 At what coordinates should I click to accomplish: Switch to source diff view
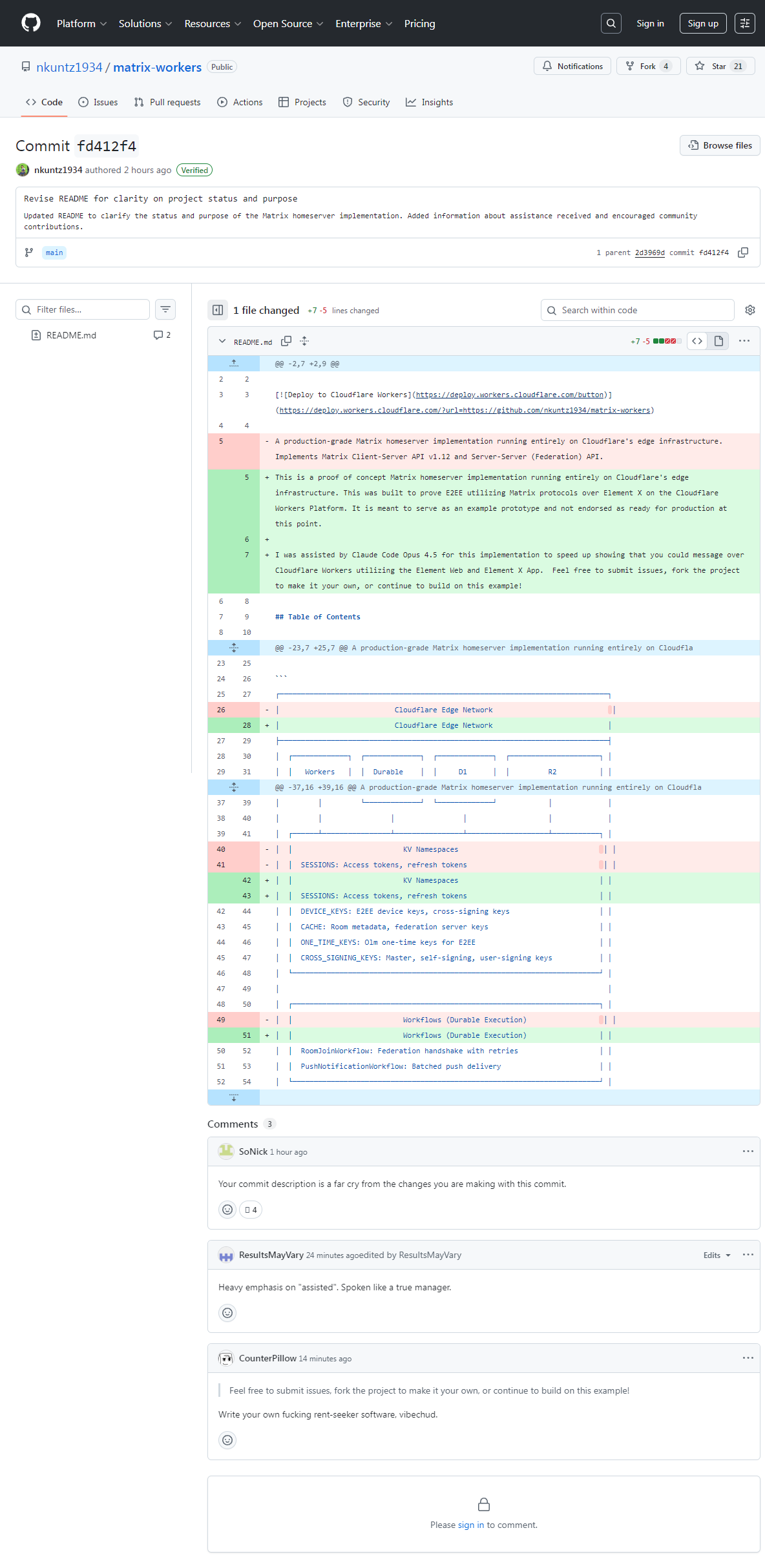(x=697, y=341)
